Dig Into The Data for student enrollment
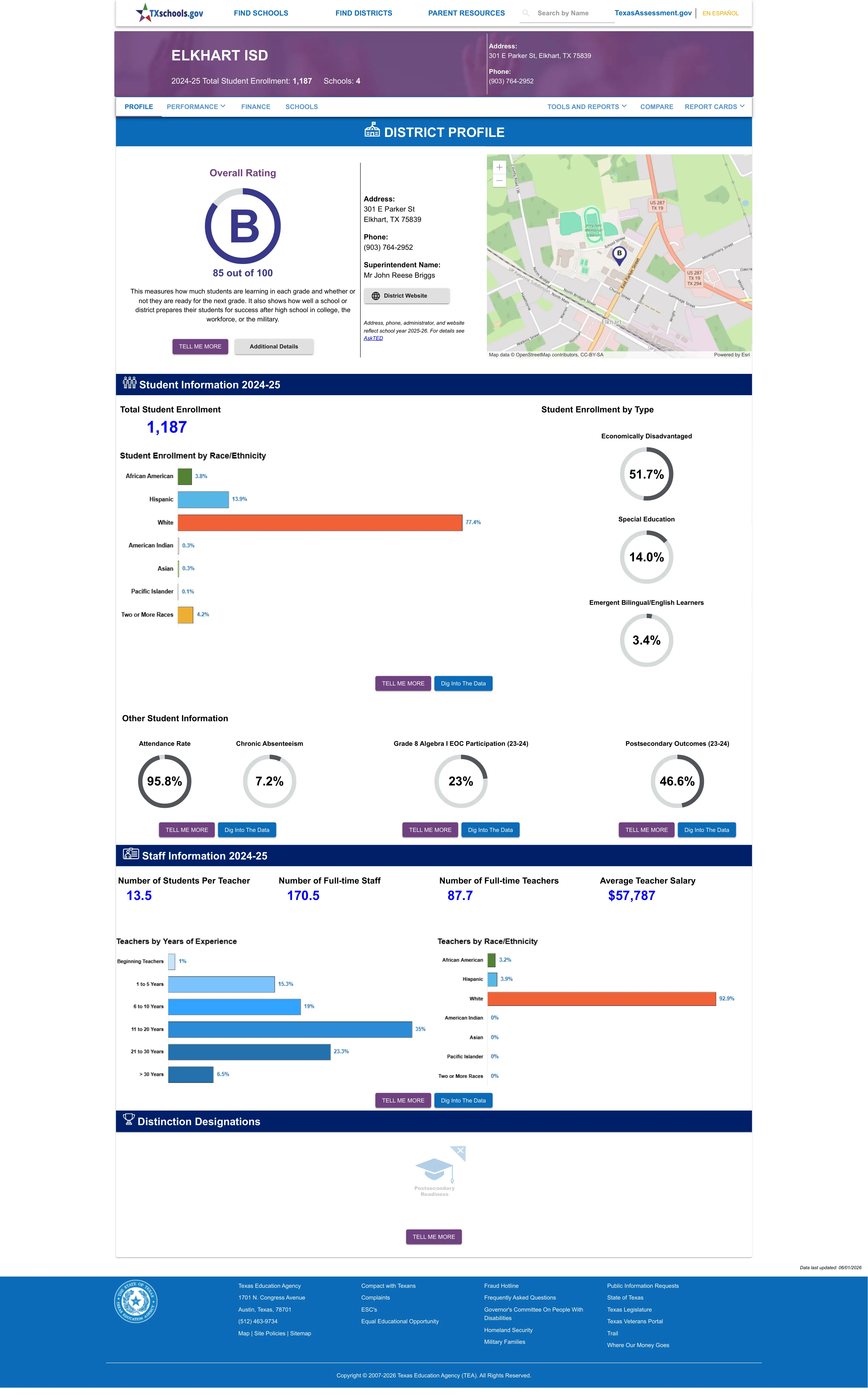 [x=463, y=684]
